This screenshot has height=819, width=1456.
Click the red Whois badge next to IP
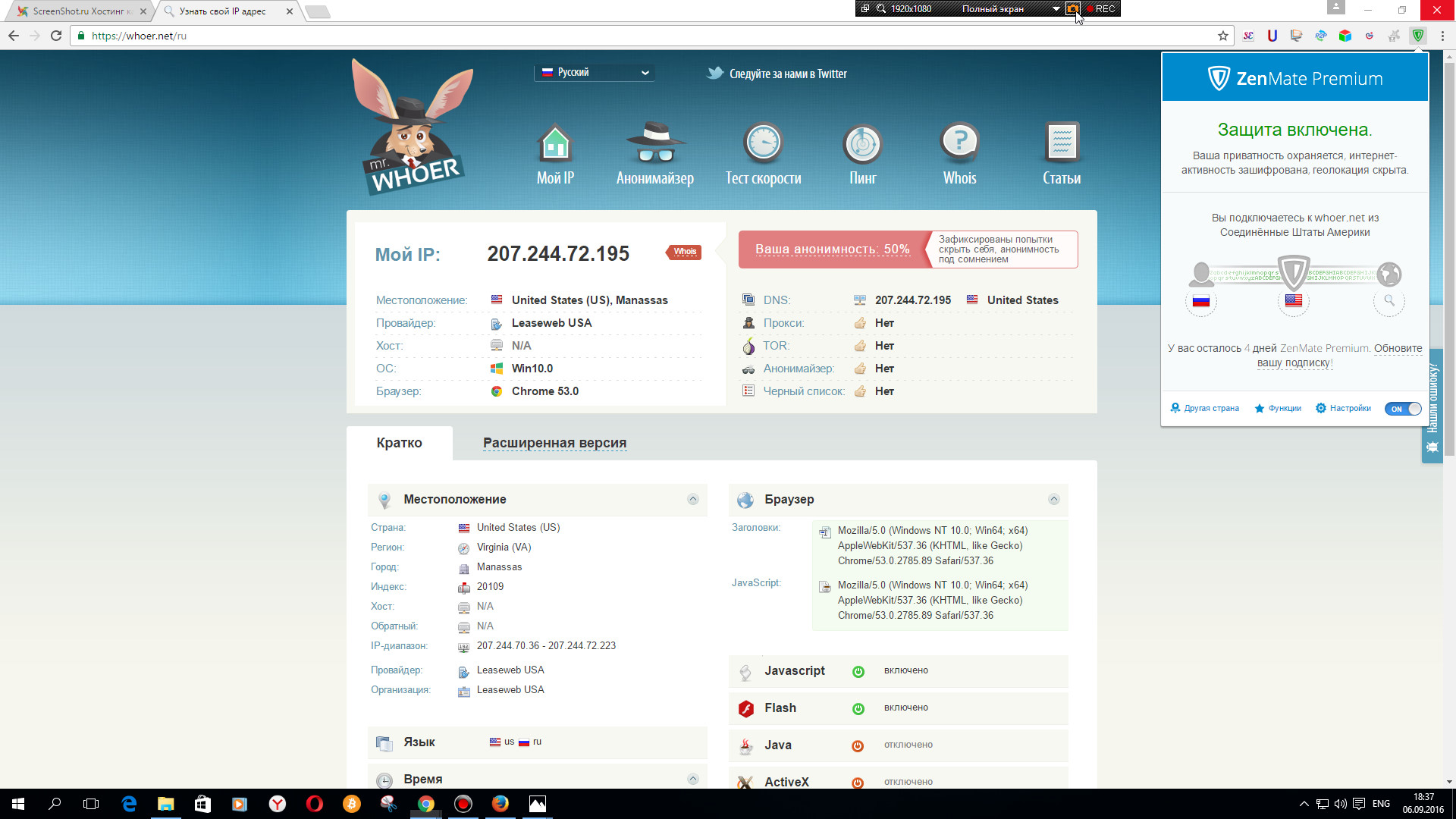point(684,252)
